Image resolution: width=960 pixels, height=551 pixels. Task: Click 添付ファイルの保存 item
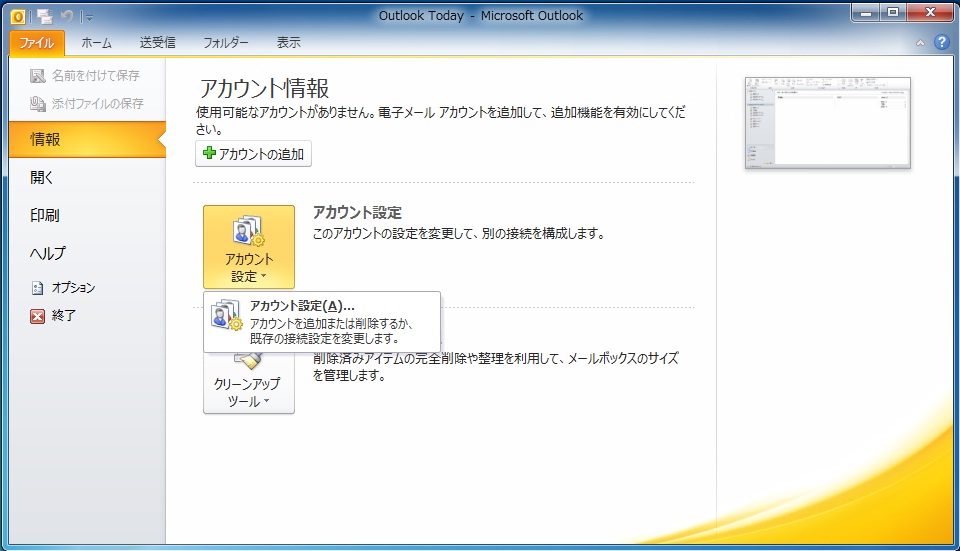(x=86, y=103)
